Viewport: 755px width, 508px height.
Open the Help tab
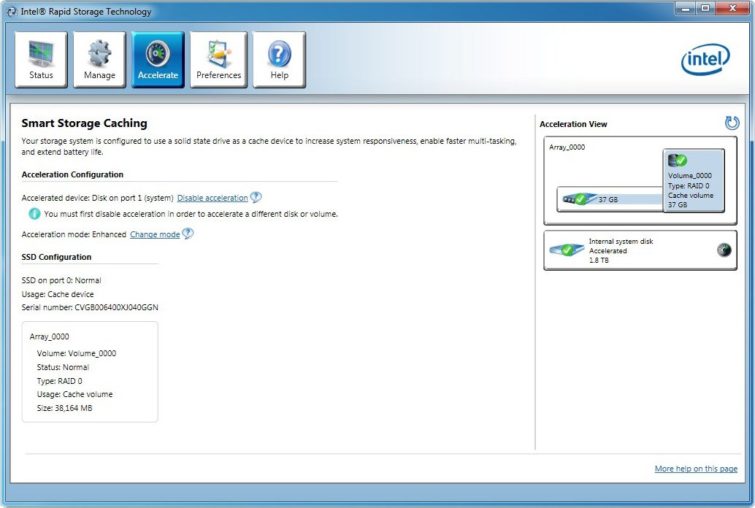click(x=279, y=60)
